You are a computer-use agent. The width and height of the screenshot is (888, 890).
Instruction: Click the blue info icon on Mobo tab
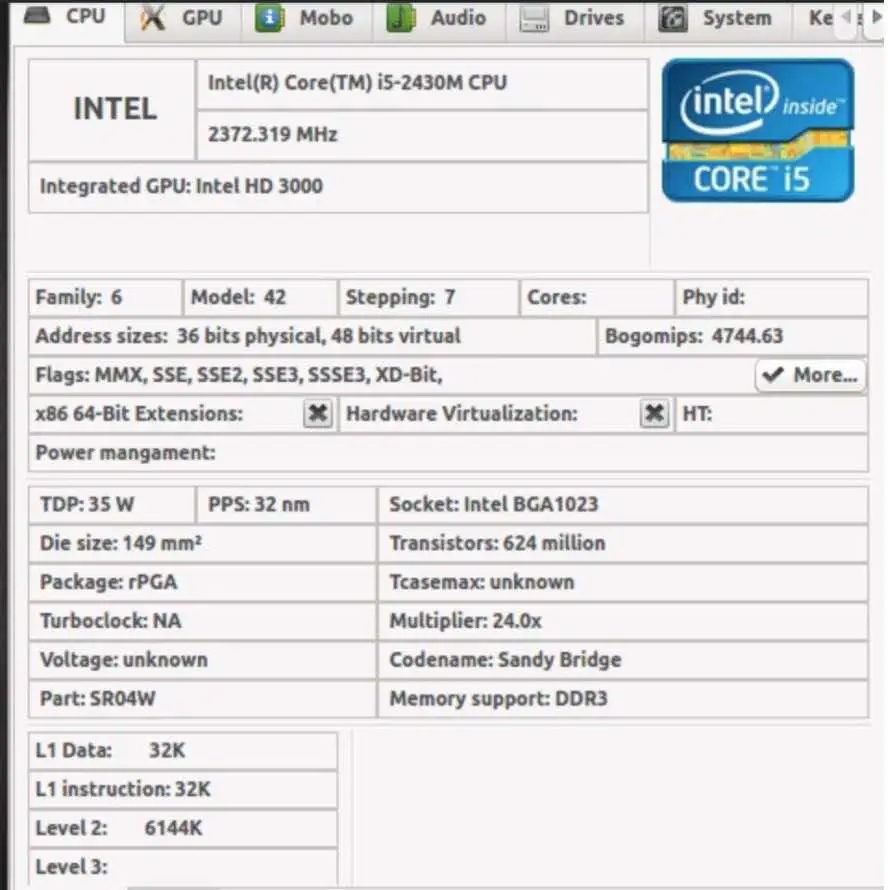click(269, 18)
